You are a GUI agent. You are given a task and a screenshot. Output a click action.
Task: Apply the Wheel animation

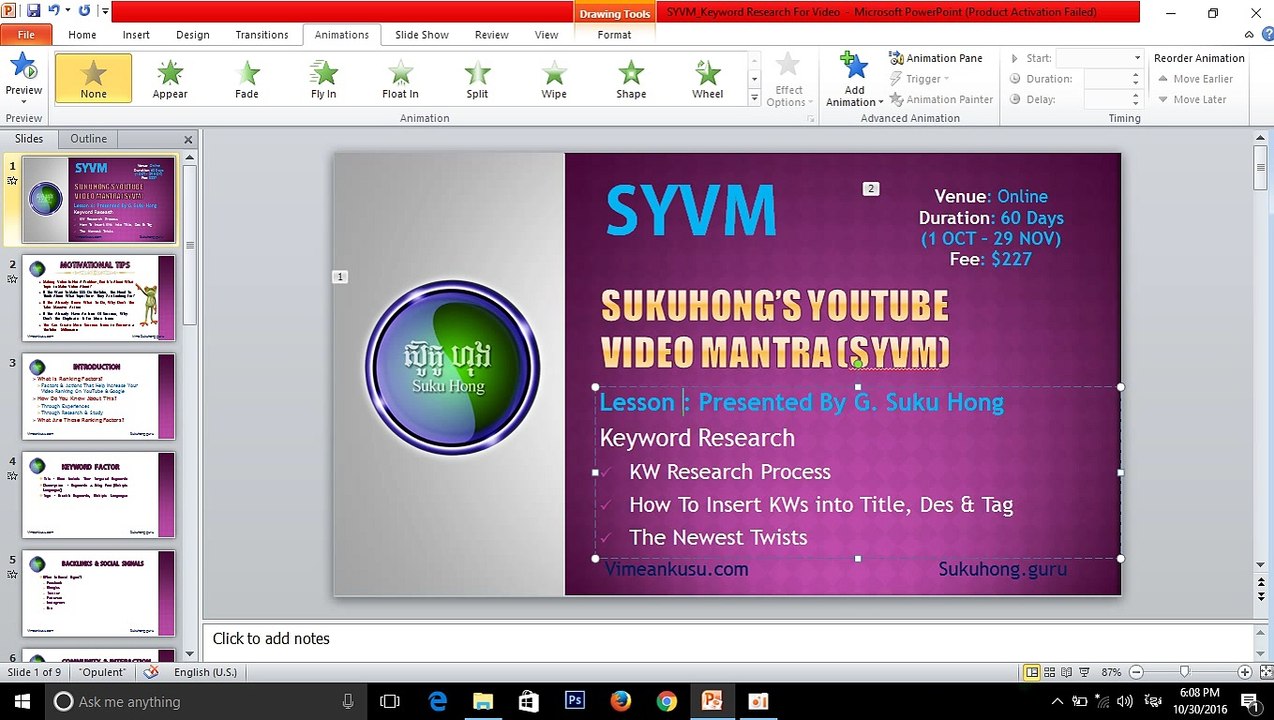tap(707, 78)
